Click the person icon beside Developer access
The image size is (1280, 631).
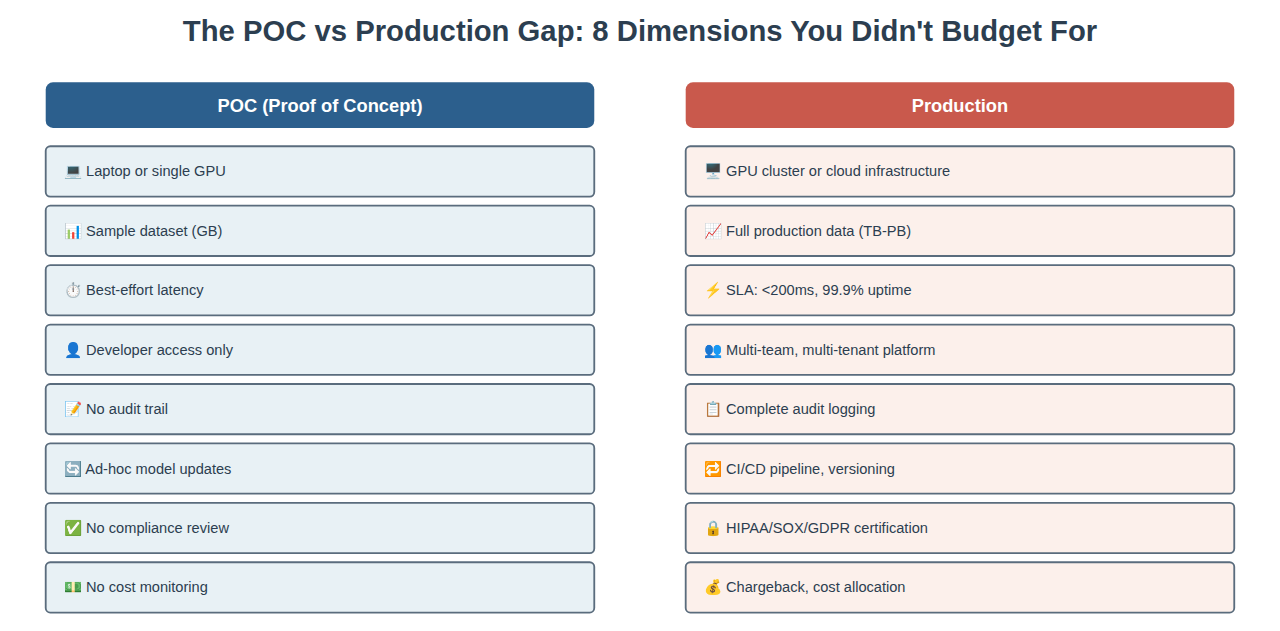73,350
